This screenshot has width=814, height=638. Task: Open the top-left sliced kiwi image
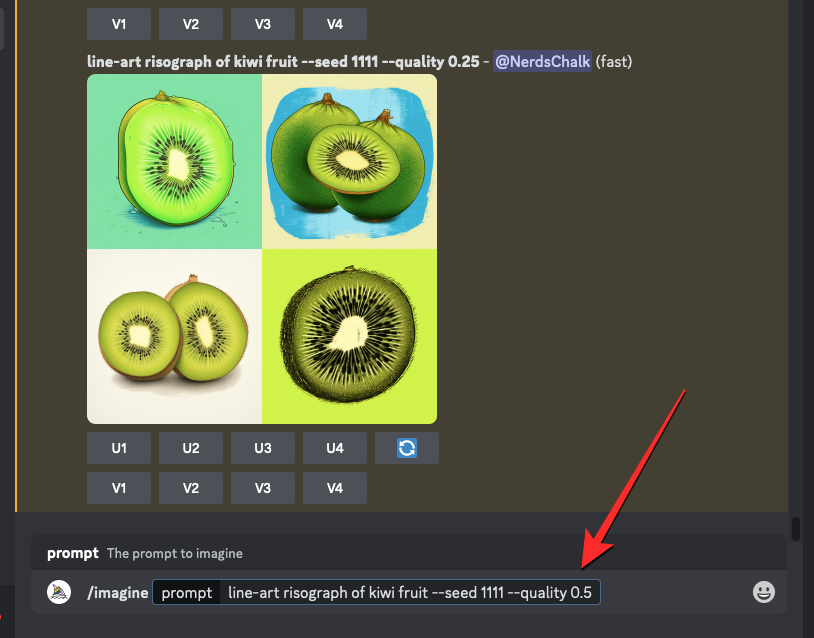(174, 161)
